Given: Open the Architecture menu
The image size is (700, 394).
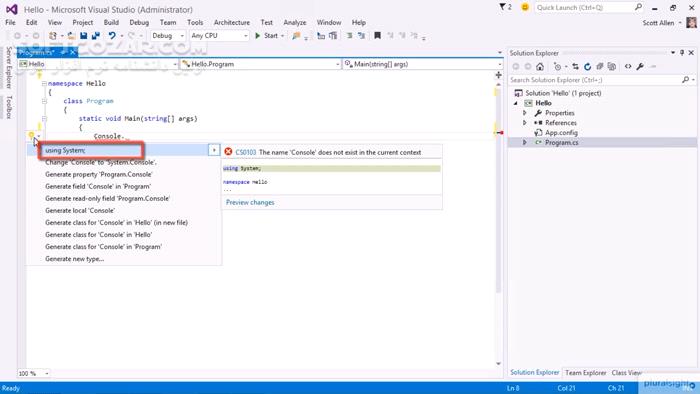Looking at the screenshot, I should tap(232, 22).
